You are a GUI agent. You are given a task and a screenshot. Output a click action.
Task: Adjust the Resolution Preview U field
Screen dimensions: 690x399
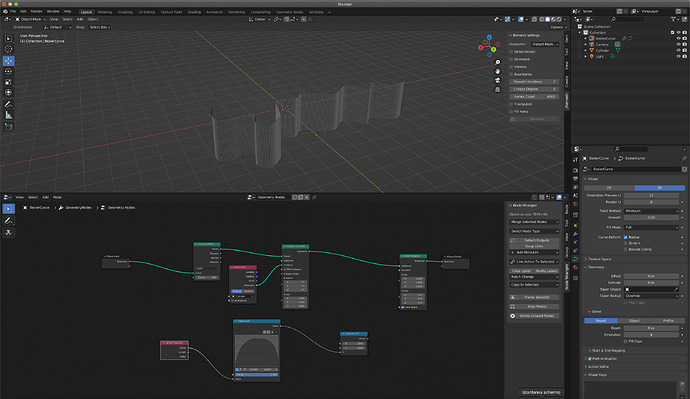(x=651, y=195)
